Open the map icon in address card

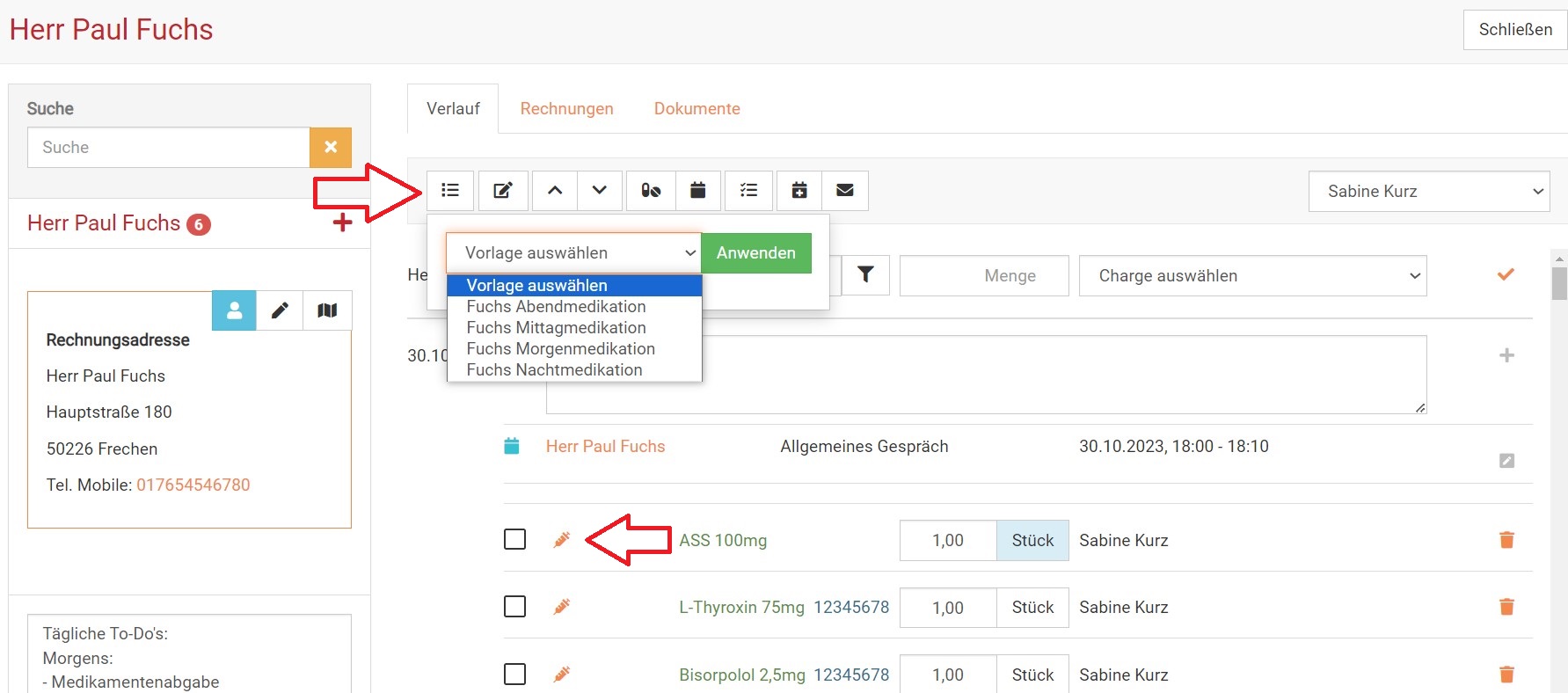(x=327, y=310)
